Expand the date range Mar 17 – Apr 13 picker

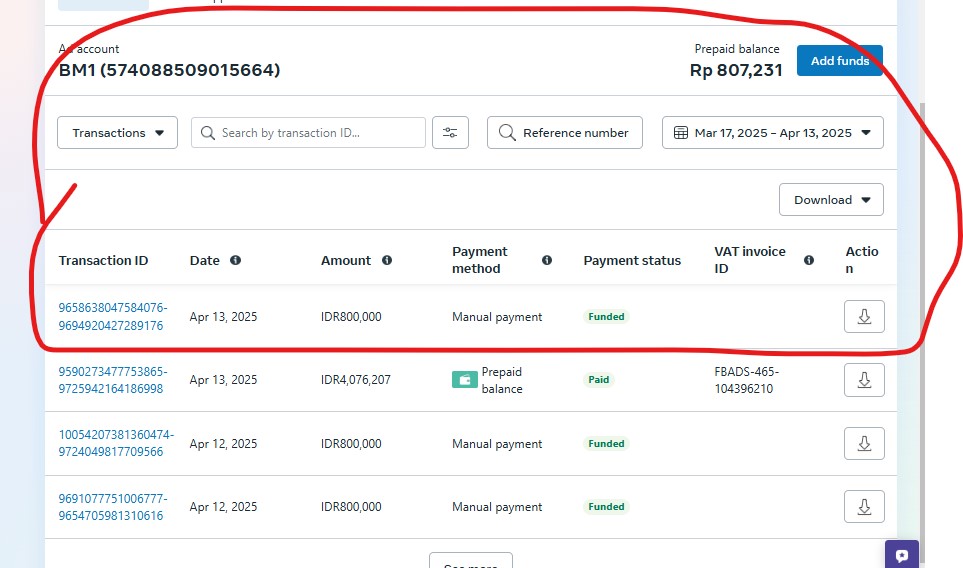[772, 133]
